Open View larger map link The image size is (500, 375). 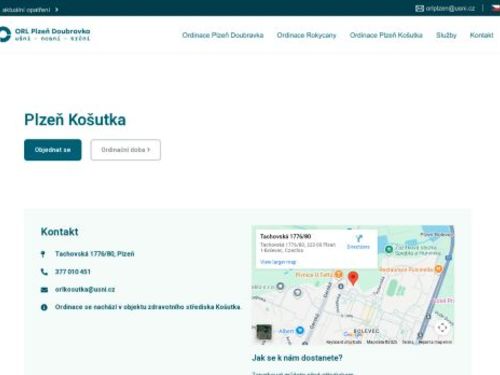pos(278,262)
